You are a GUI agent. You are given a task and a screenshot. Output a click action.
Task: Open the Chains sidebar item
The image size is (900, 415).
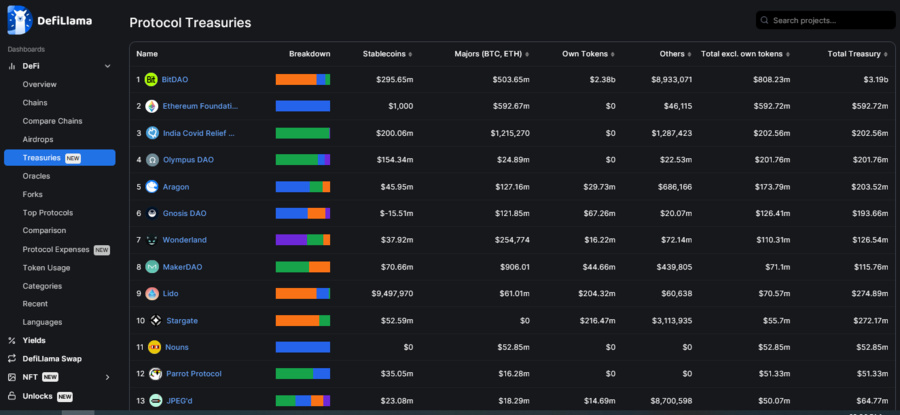pos(35,103)
